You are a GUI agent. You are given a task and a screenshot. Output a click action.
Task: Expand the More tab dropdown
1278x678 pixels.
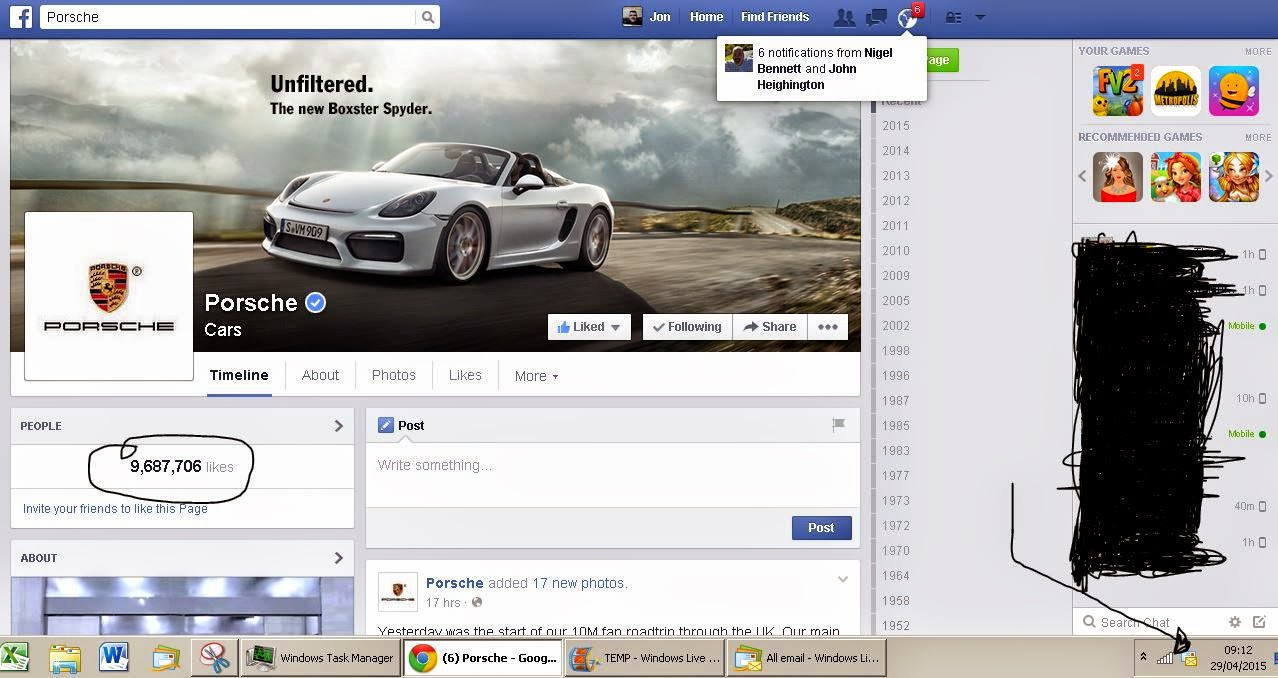coord(536,376)
